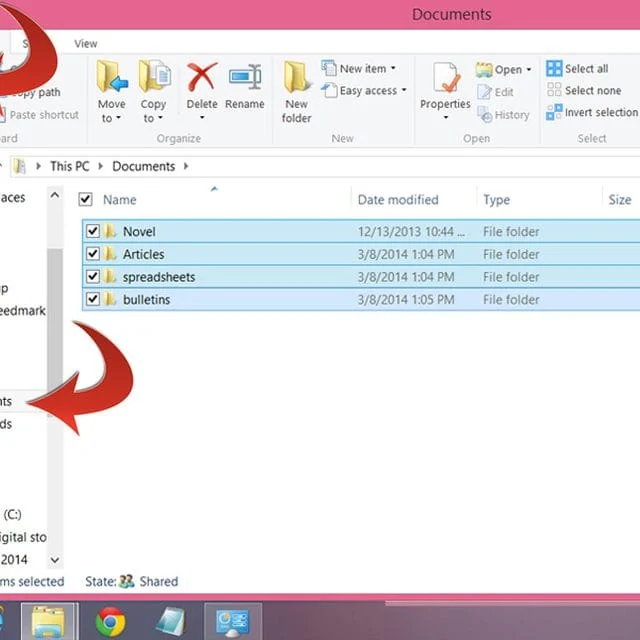Open the Properties dropdown arrow
The height and width of the screenshot is (640, 640).
click(x=446, y=118)
